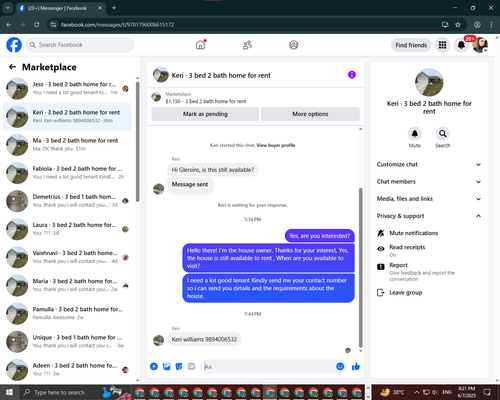Attach a file with the photo icon
Viewport: 500px width, 400px height.
point(166,366)
